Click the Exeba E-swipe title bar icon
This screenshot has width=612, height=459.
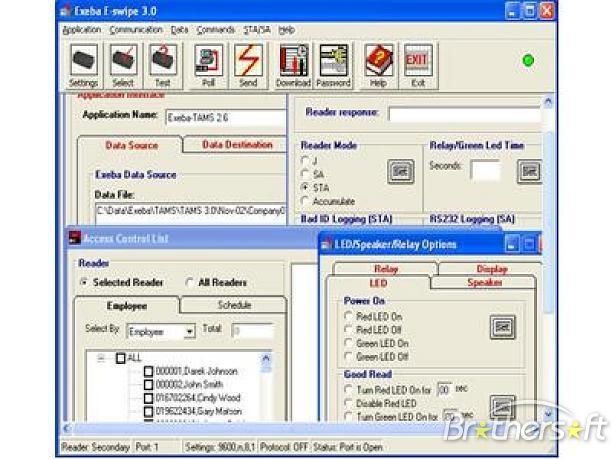[x=65, y=11]
